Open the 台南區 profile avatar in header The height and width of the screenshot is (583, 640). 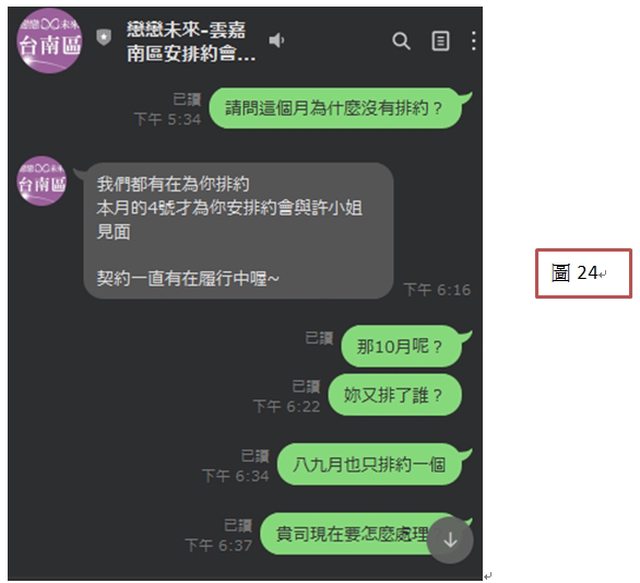click(49, 41)
